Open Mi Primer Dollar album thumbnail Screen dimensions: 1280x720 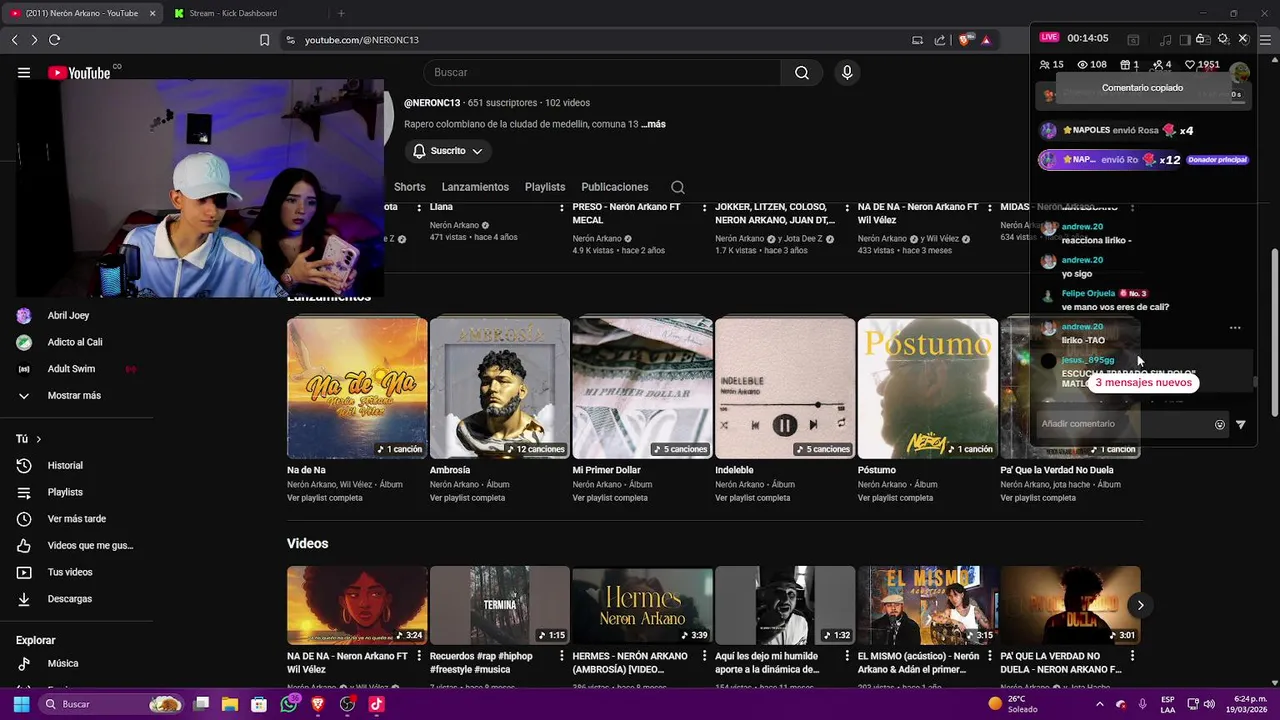click(x=642, y=388)
